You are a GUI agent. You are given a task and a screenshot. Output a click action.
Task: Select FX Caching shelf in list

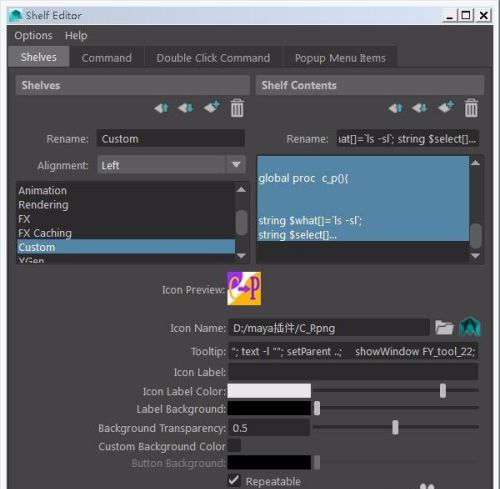pyautogui.click(x=126, y=233)
